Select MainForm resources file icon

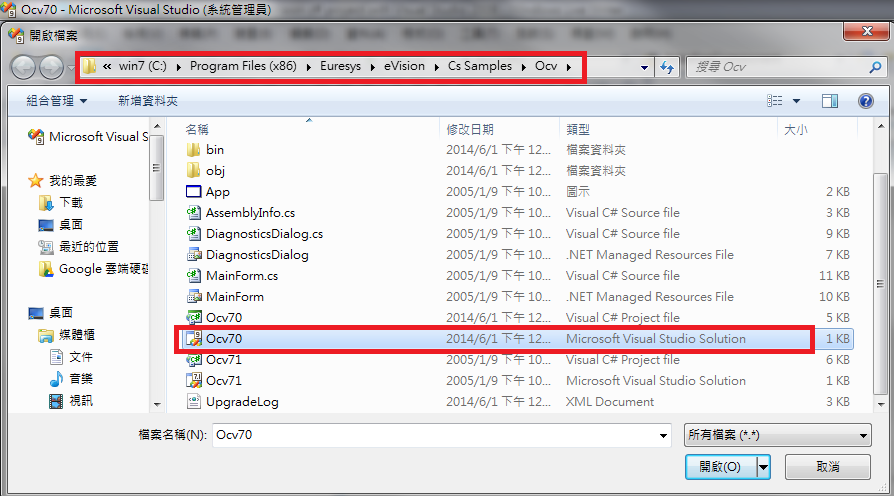(x=194, y=296)
